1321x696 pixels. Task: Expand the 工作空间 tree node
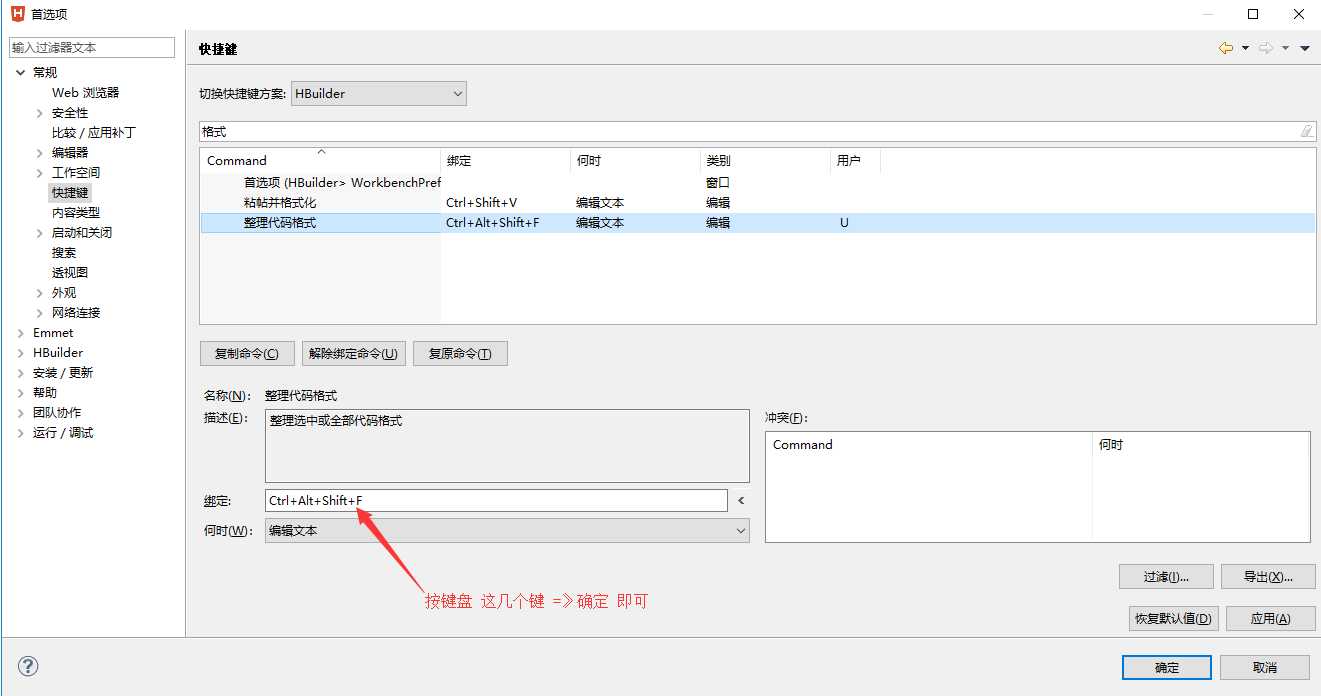point(40,173)
